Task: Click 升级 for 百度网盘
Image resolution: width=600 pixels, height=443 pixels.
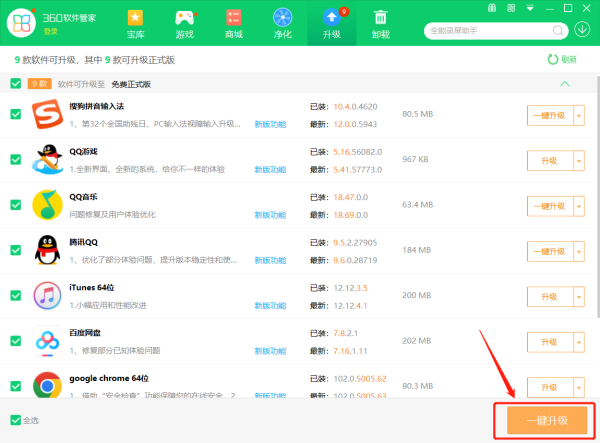Action: point(550,342)
